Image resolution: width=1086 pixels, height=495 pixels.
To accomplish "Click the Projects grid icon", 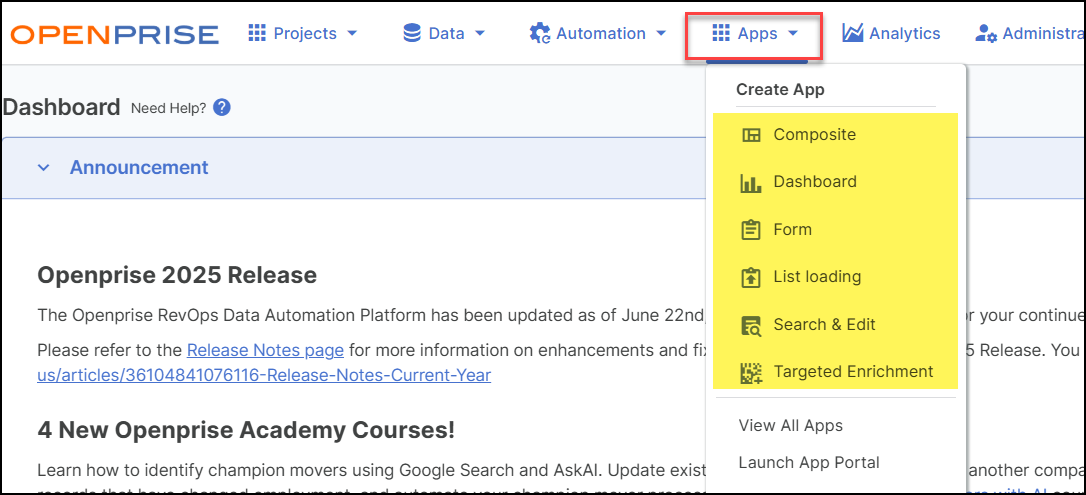I will [257, 33].
